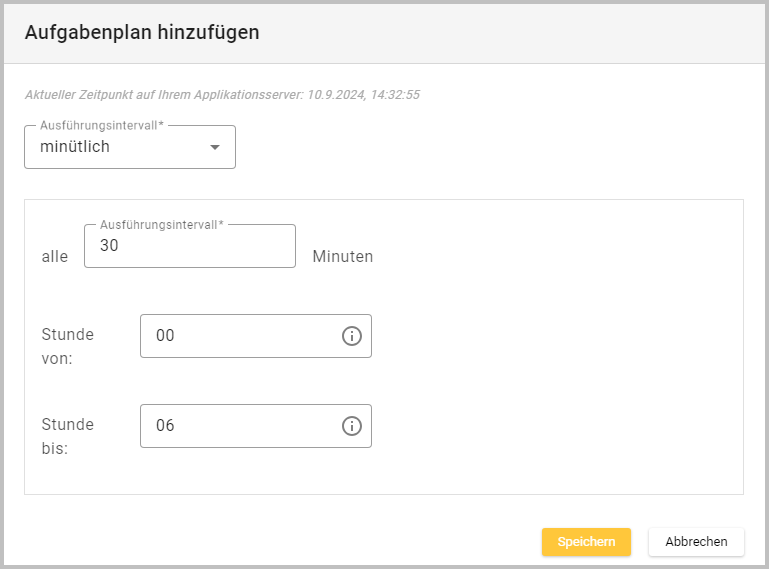
Task: Select the 00 value in Stunde von
Action: (165, 336)
